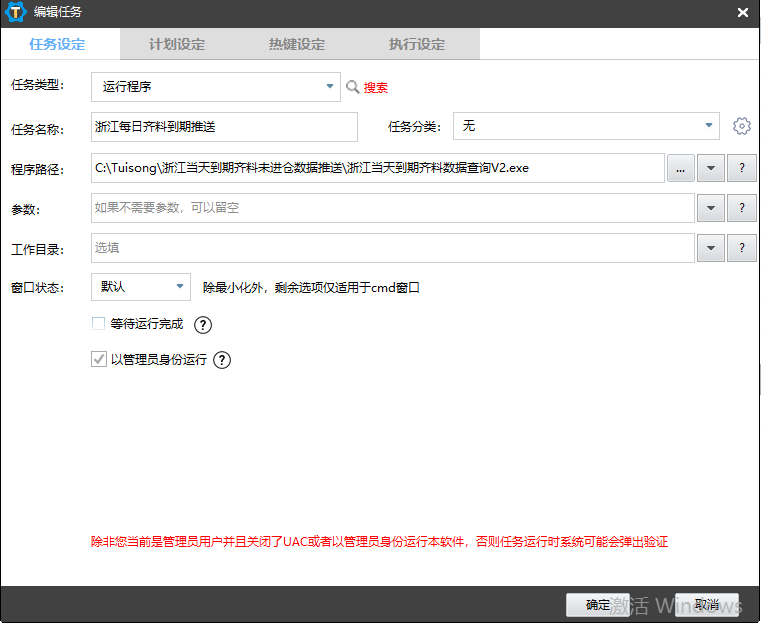This screenshot has height=623, width=761.
Task: Browse for program path with ellipsis button
Action: pyautogui.click(x=680, y=168)
